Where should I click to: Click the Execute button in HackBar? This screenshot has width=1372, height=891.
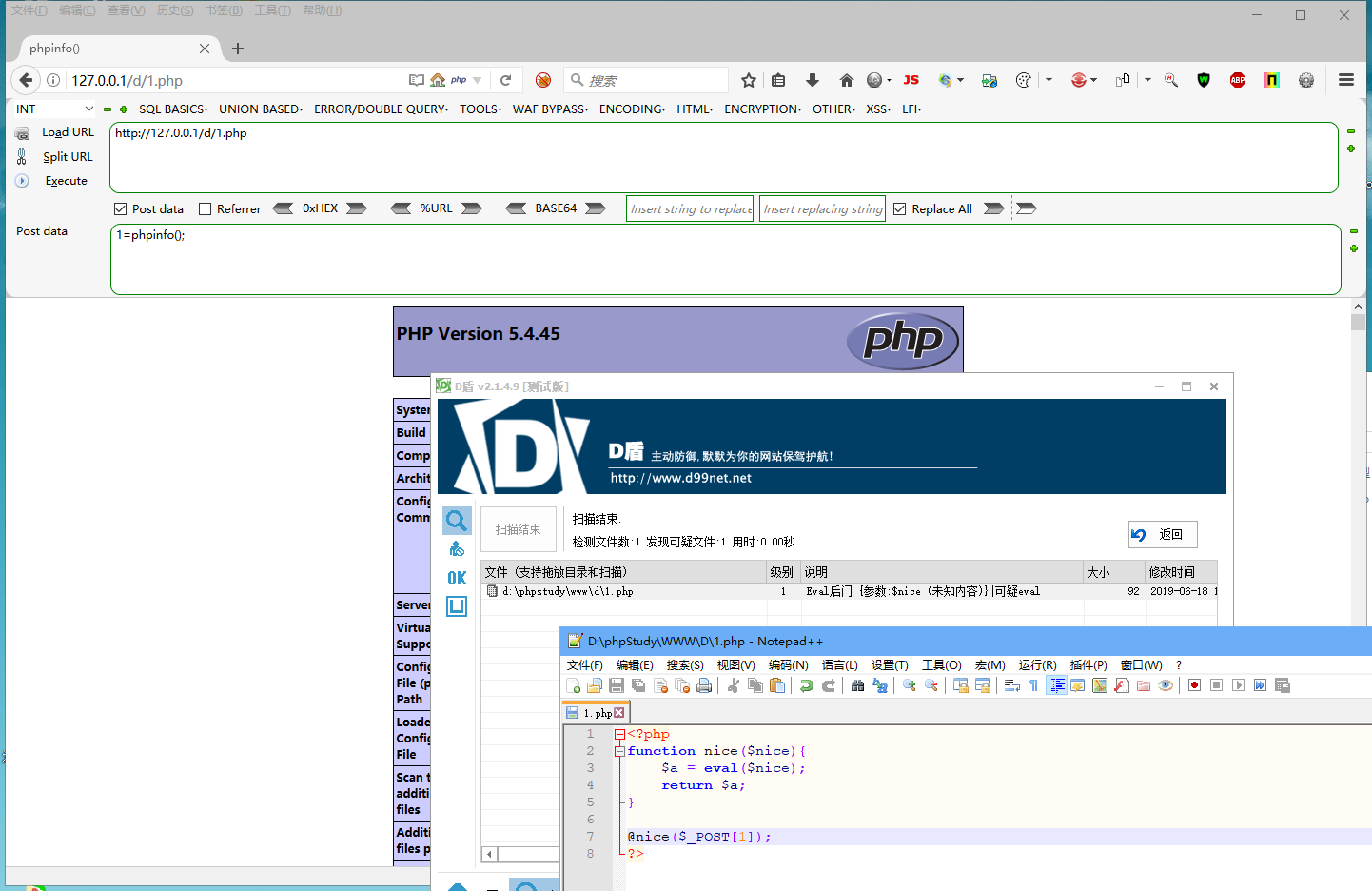(67, 181)
